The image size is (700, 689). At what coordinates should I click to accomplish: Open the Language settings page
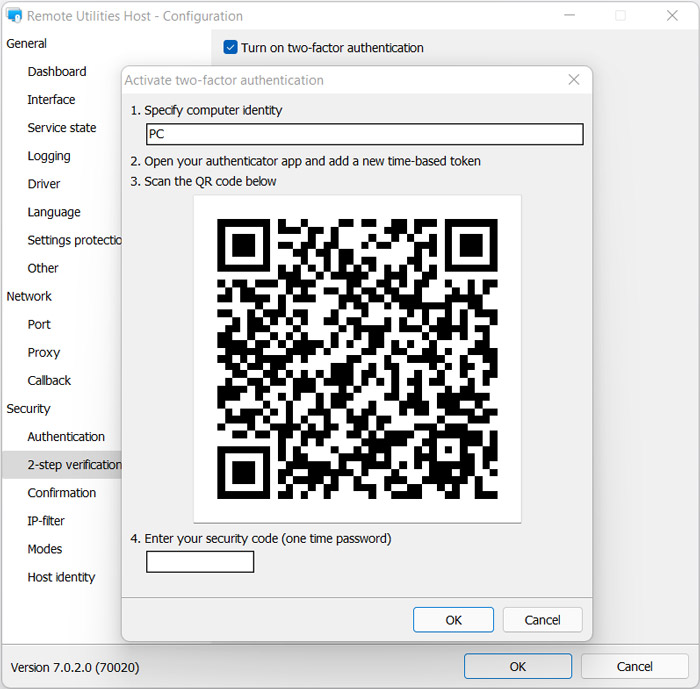(x=54, y=212)
